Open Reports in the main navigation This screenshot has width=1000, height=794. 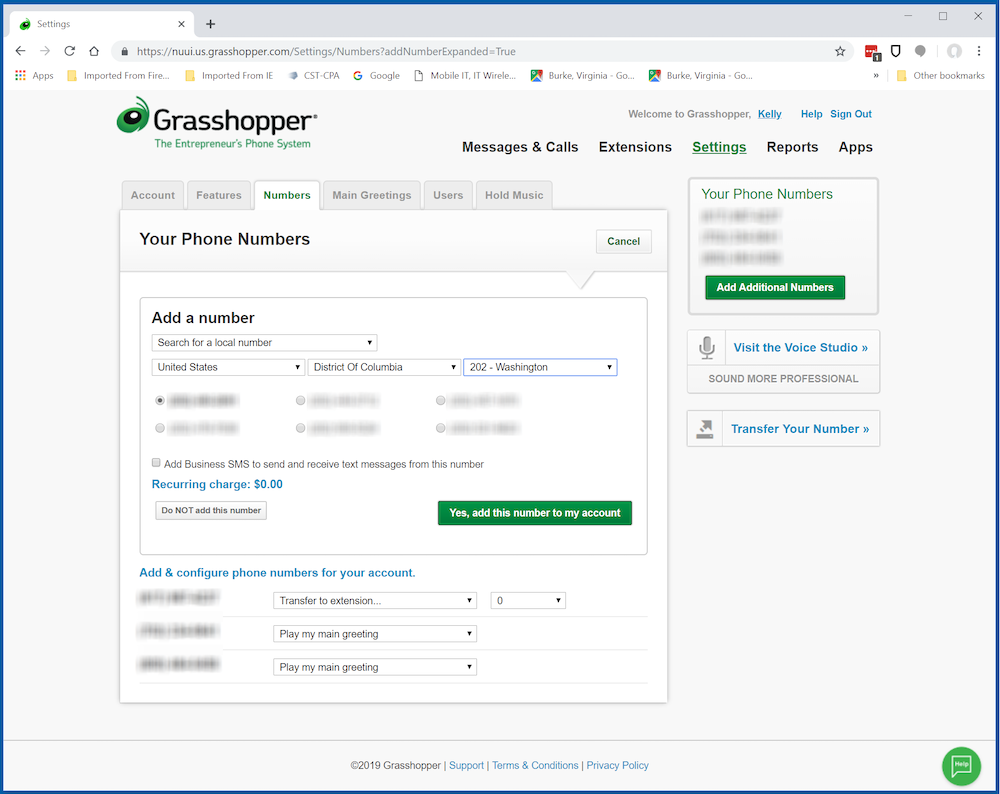point(792,147)
